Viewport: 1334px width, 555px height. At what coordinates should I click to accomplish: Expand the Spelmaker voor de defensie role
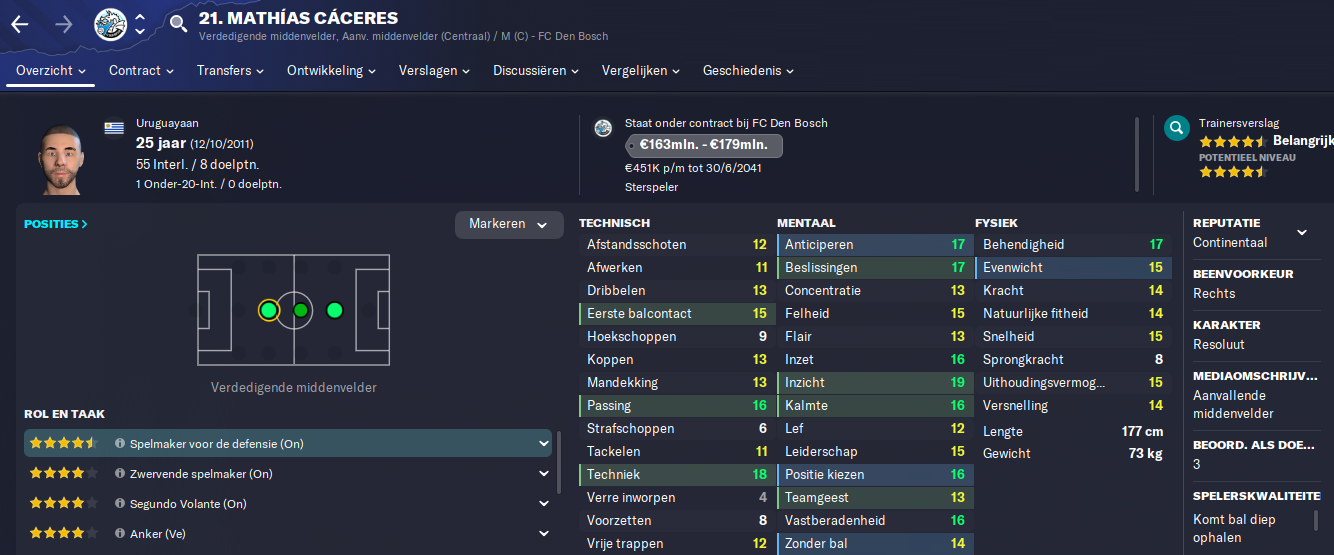point(543,443)
